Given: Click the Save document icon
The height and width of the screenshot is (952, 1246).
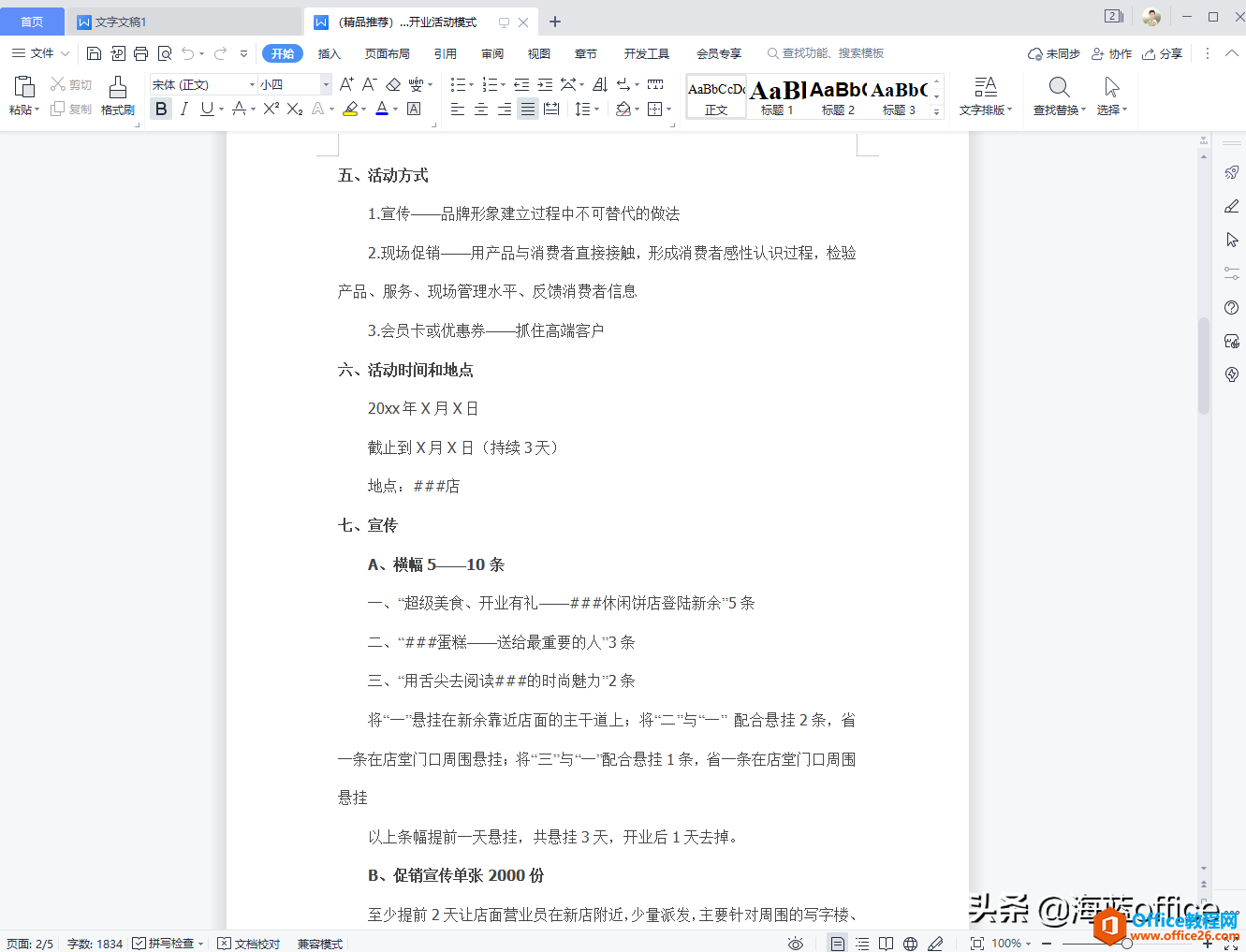Looking at the screenshot, I should (x=94, y=53).
